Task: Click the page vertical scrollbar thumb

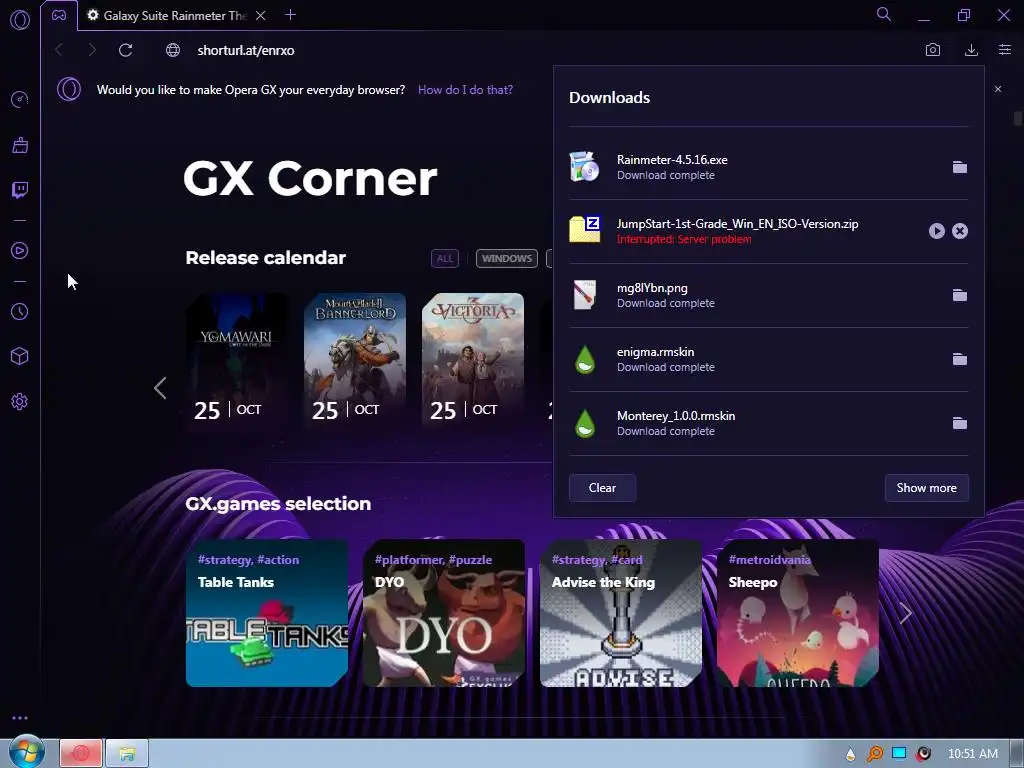Action: click(1017, 118)
